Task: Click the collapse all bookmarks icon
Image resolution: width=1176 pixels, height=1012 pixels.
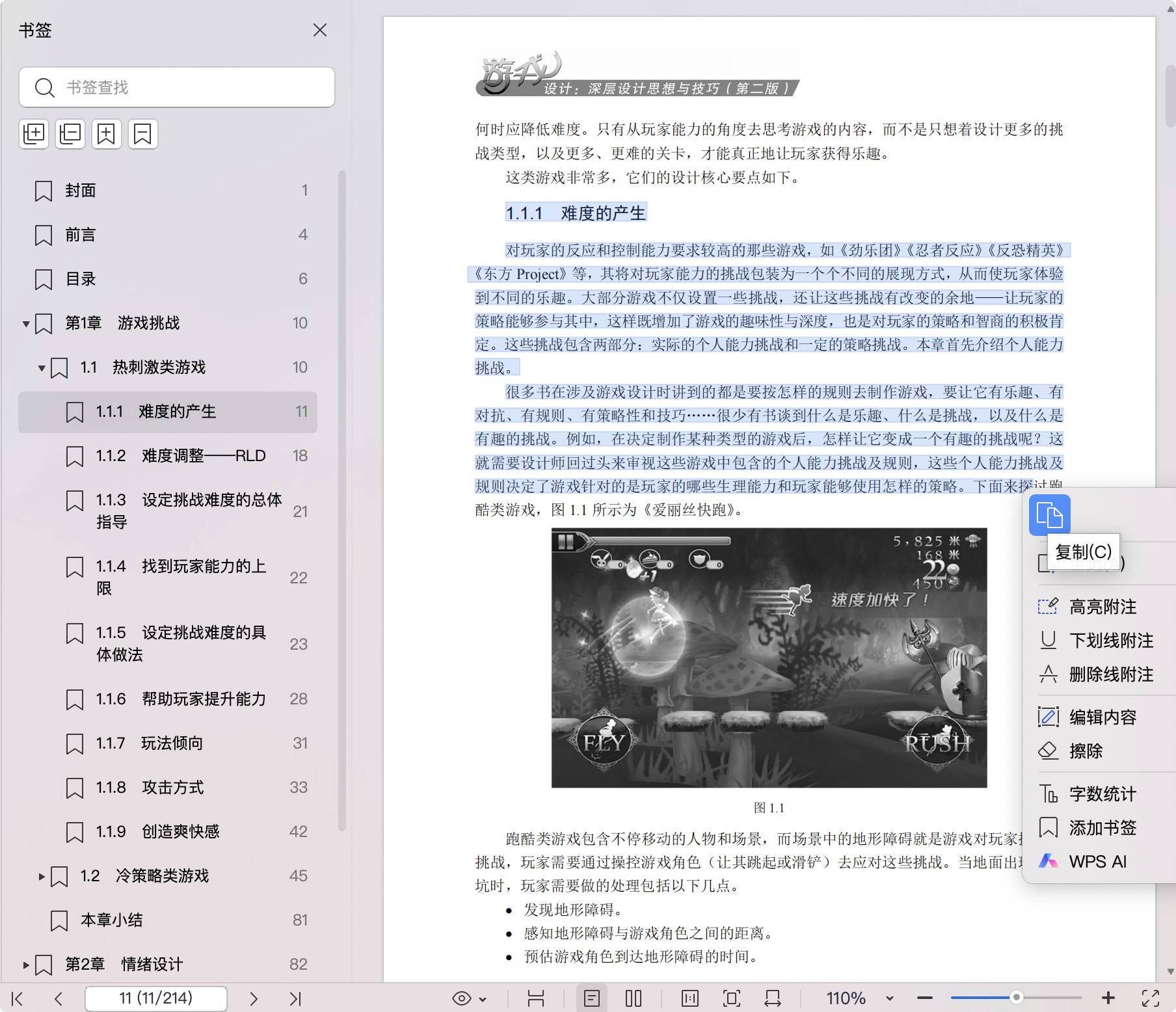Action: [x=70, y=134]
